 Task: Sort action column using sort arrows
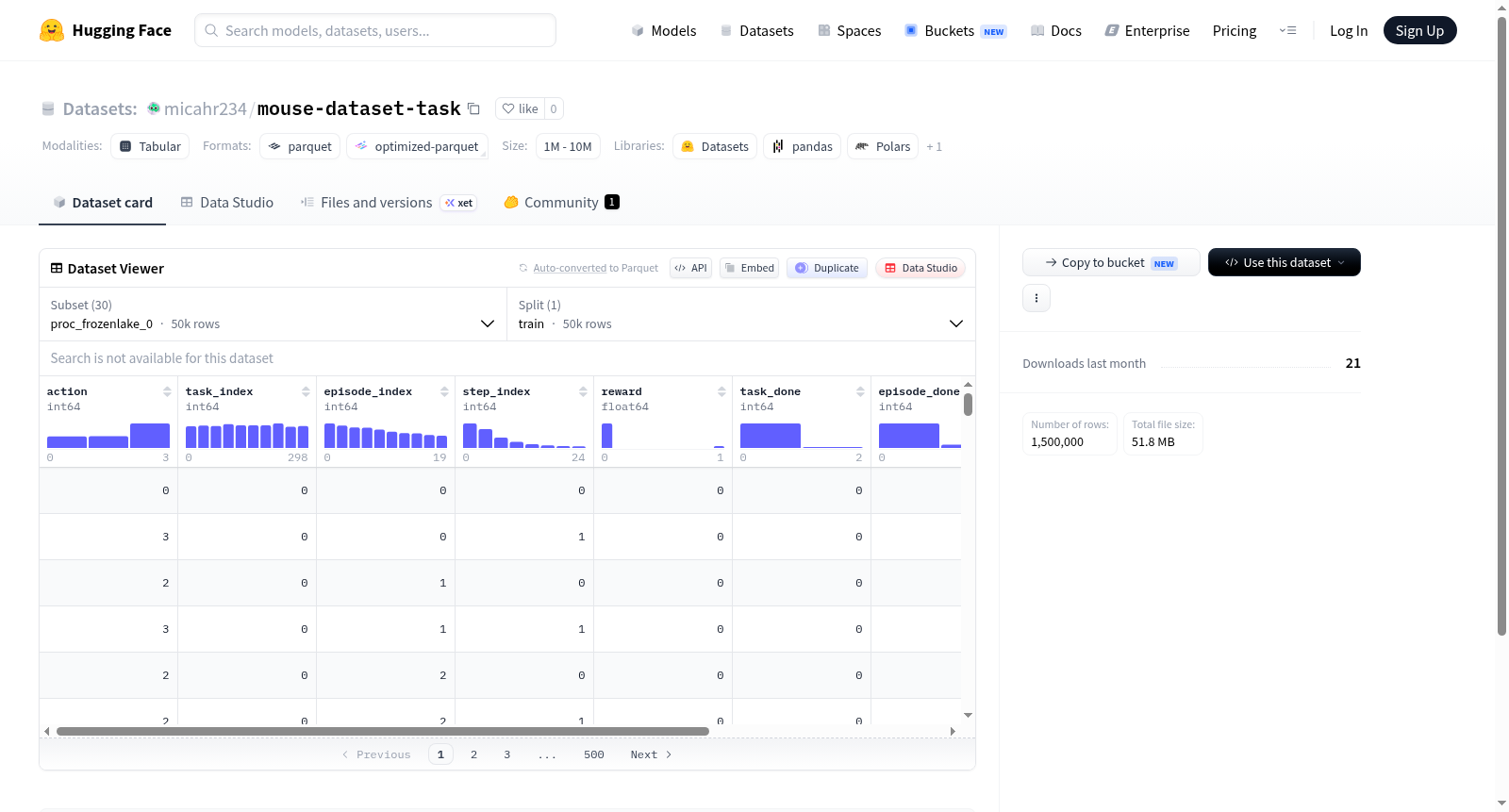[167, 391]
